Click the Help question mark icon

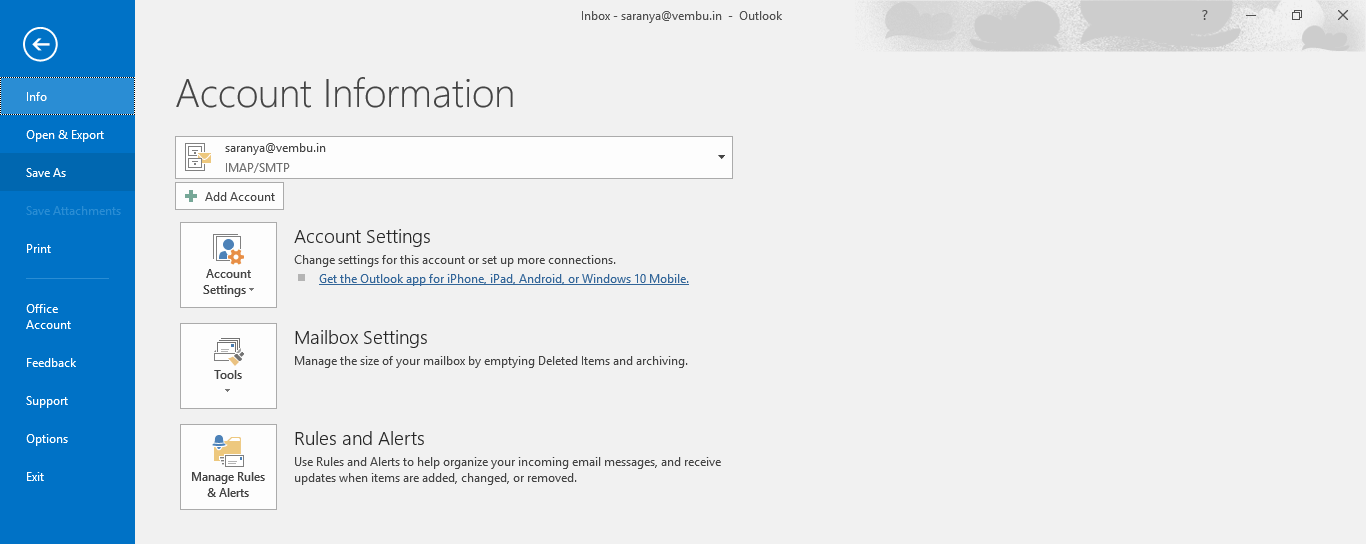point(1205,15)
